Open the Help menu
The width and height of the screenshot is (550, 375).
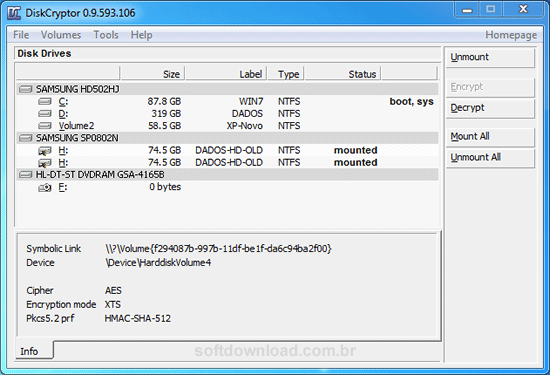(x=141, y=35)
